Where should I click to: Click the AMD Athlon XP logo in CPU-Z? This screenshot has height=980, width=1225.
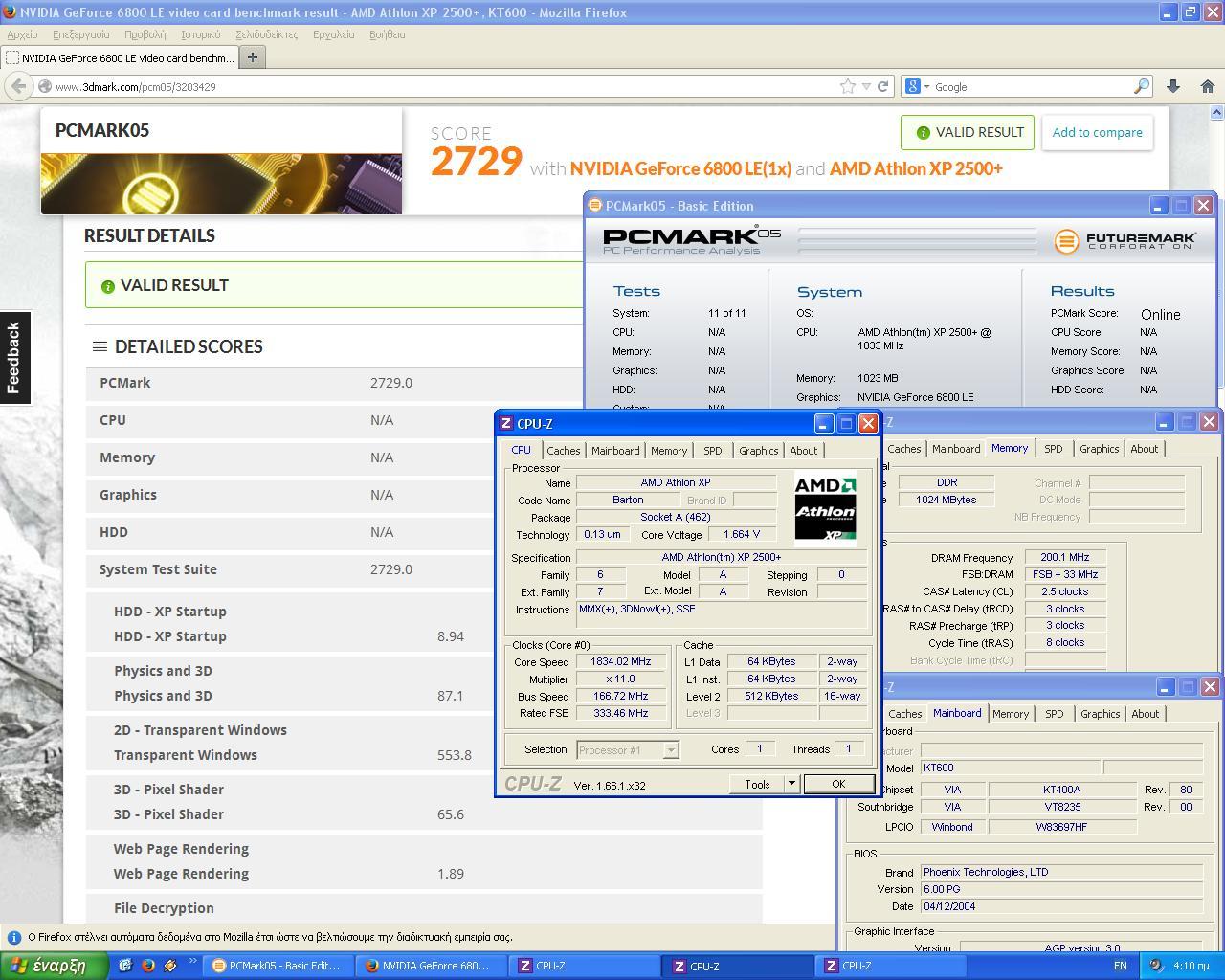coord(825,507)
